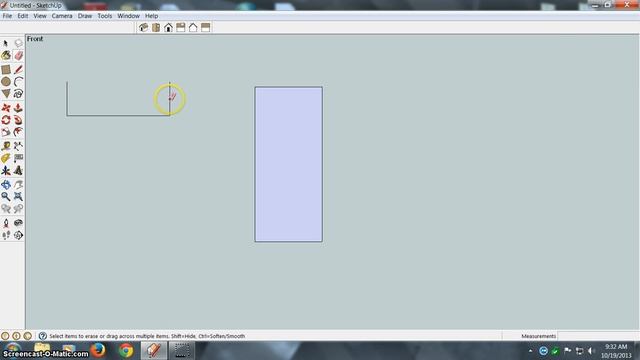Image resolution: width=640 pixels, height=360 pixels.
Task: Choose the Dimension tool
Action: 18,146
